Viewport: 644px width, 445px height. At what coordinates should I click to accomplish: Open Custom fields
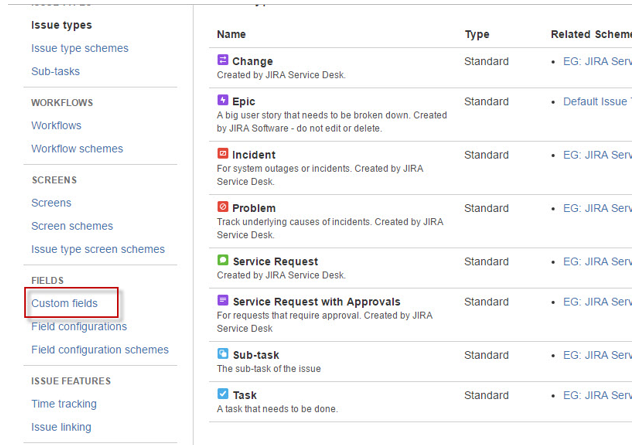click(x=64, y=303)
